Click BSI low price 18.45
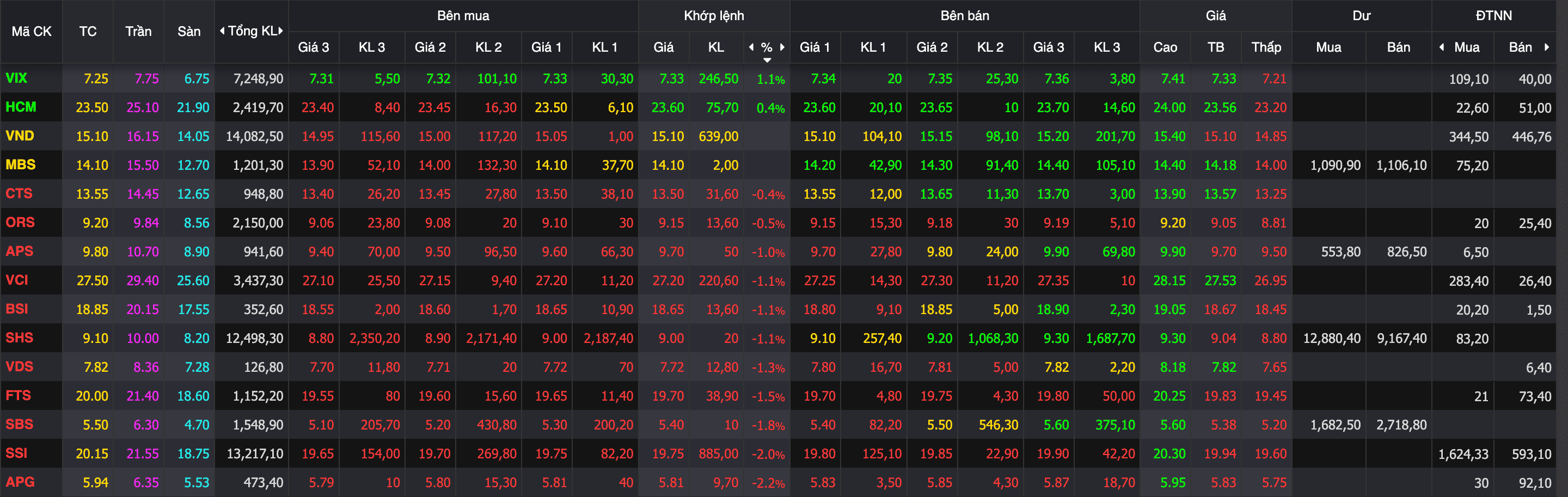This screenshot has width=1568, height=497. (x=1270, y=310)
